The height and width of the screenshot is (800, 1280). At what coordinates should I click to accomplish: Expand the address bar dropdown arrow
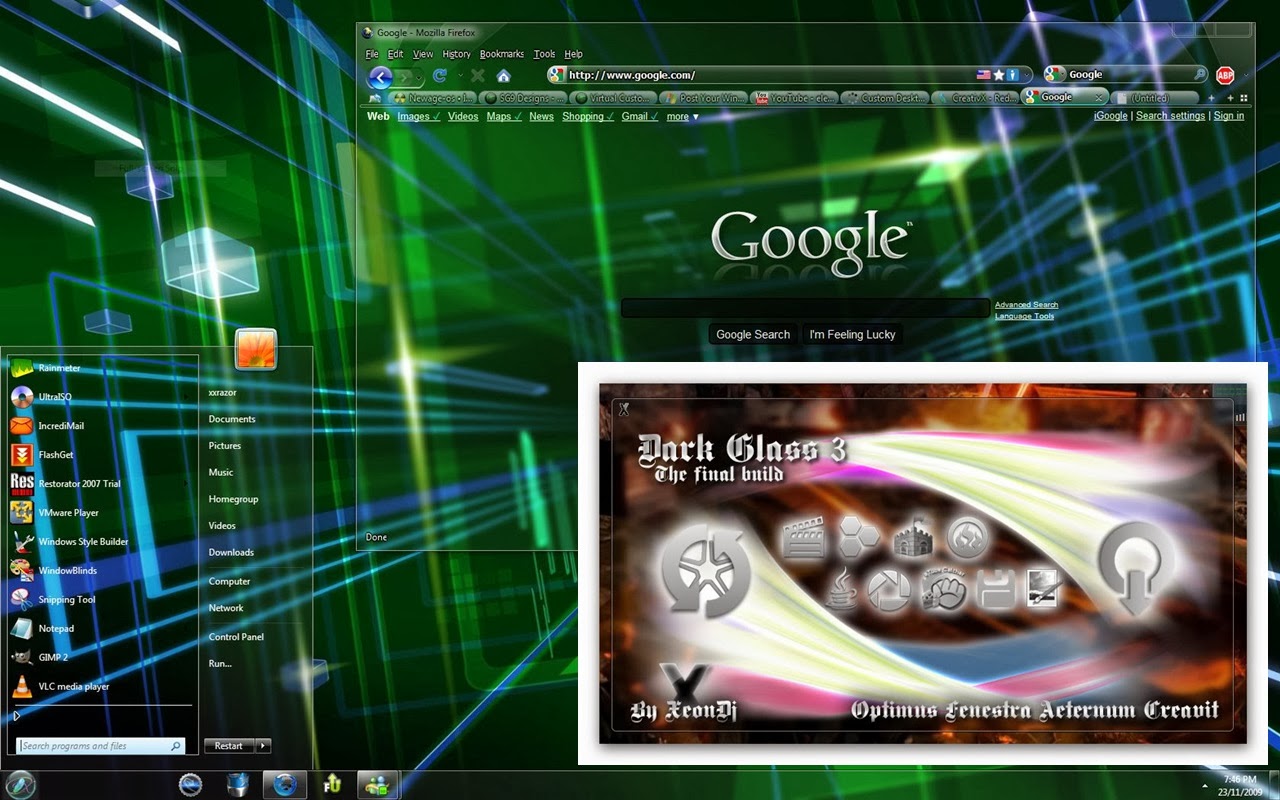[x=1027, y=75]
